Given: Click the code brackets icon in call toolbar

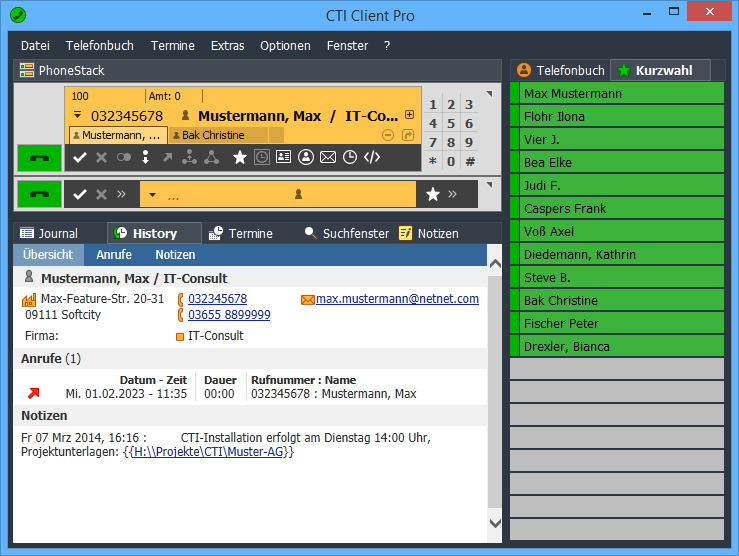Looking at the screenshot, I should [372, 157].
